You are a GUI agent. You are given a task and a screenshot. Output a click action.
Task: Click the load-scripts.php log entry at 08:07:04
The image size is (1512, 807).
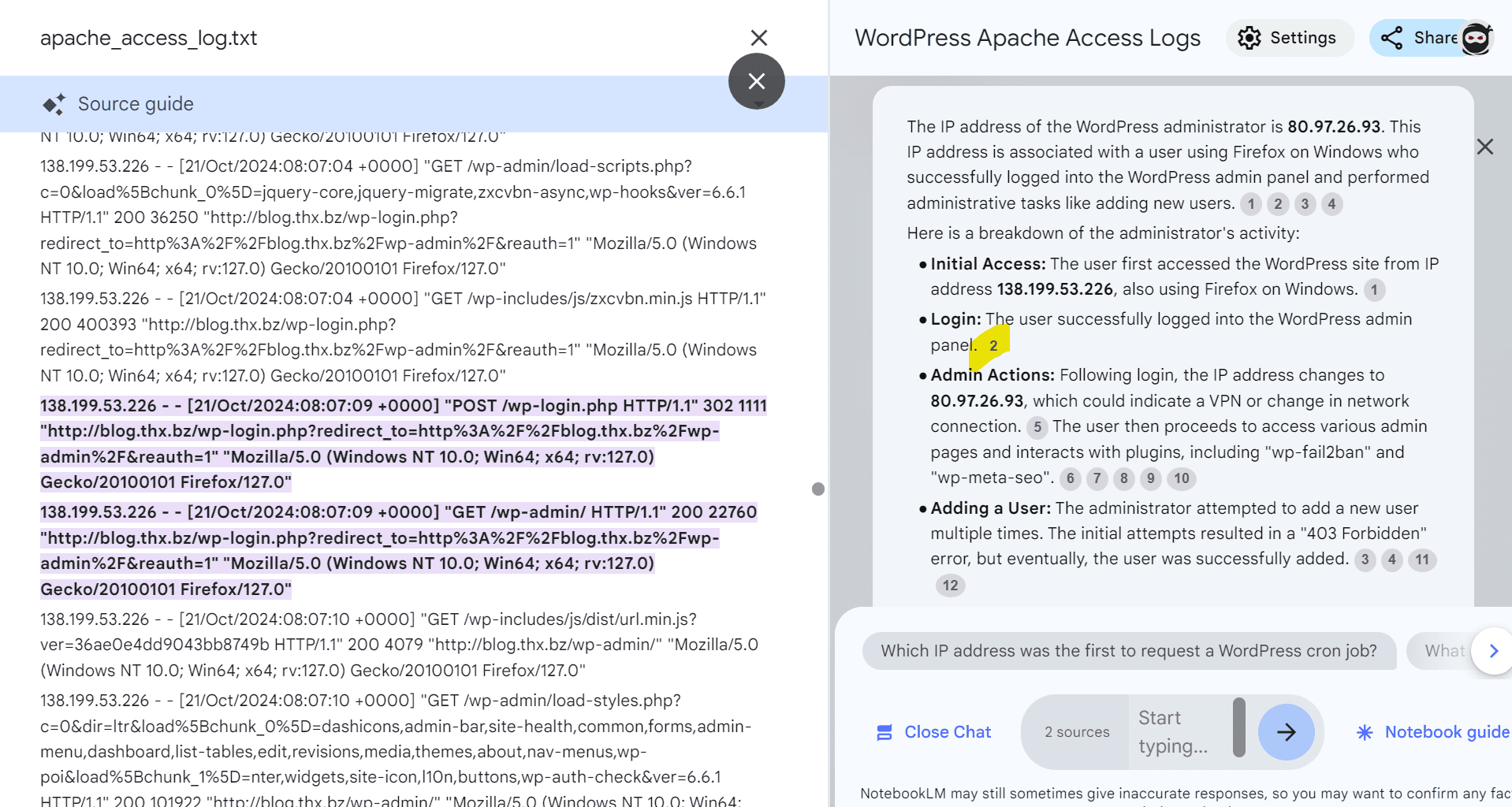[x=399, y=218]
